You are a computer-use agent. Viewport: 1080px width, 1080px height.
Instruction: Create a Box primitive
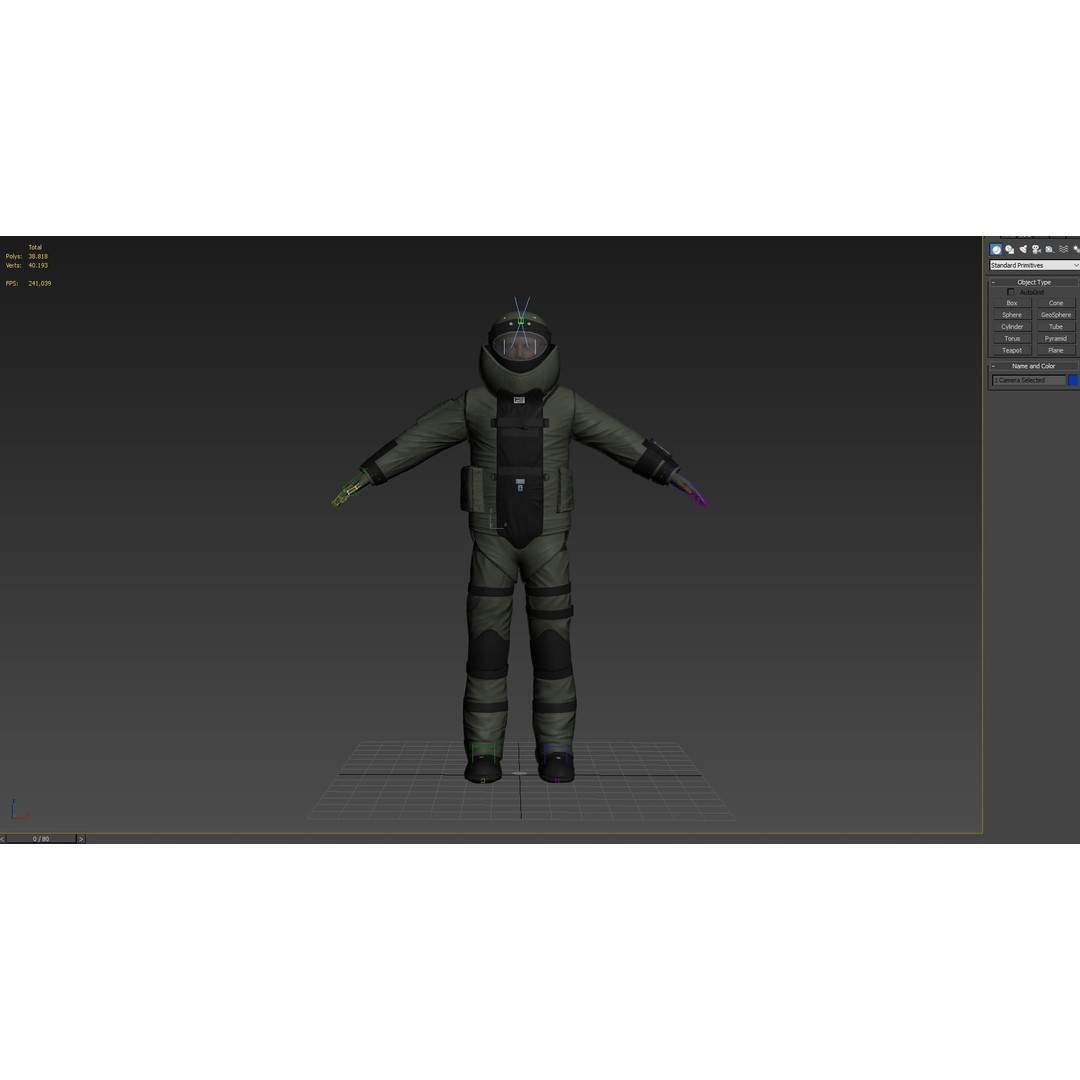pyautogui.click(x=1012, y=303)
